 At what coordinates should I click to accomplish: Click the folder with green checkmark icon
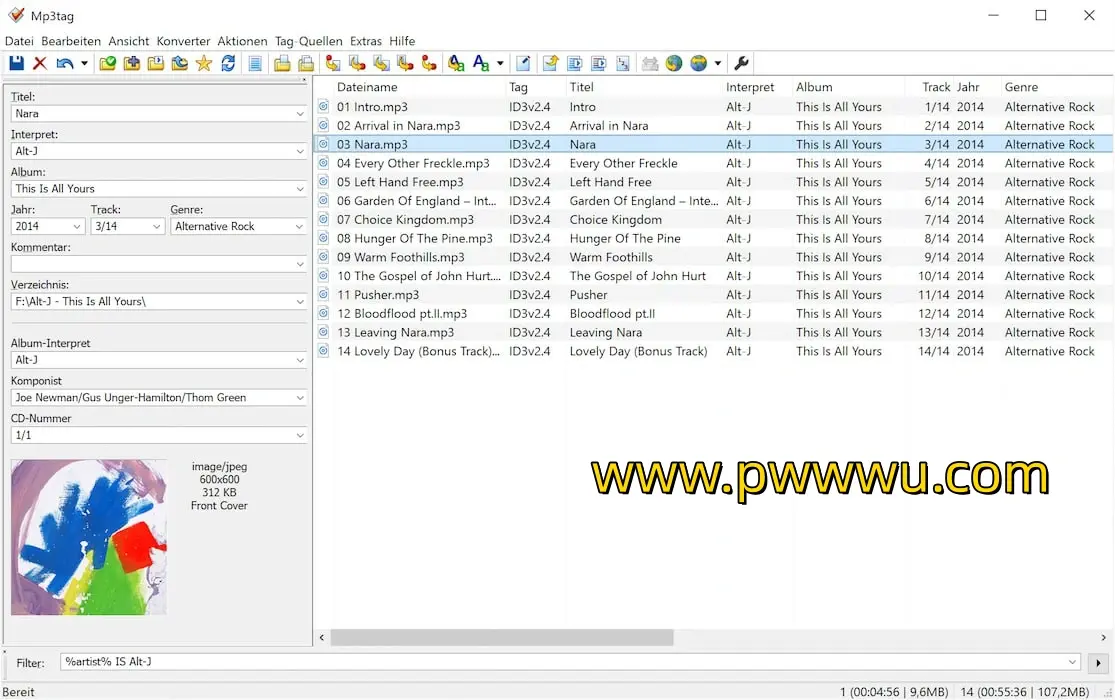pyautogui.click(x=107, y=64)
